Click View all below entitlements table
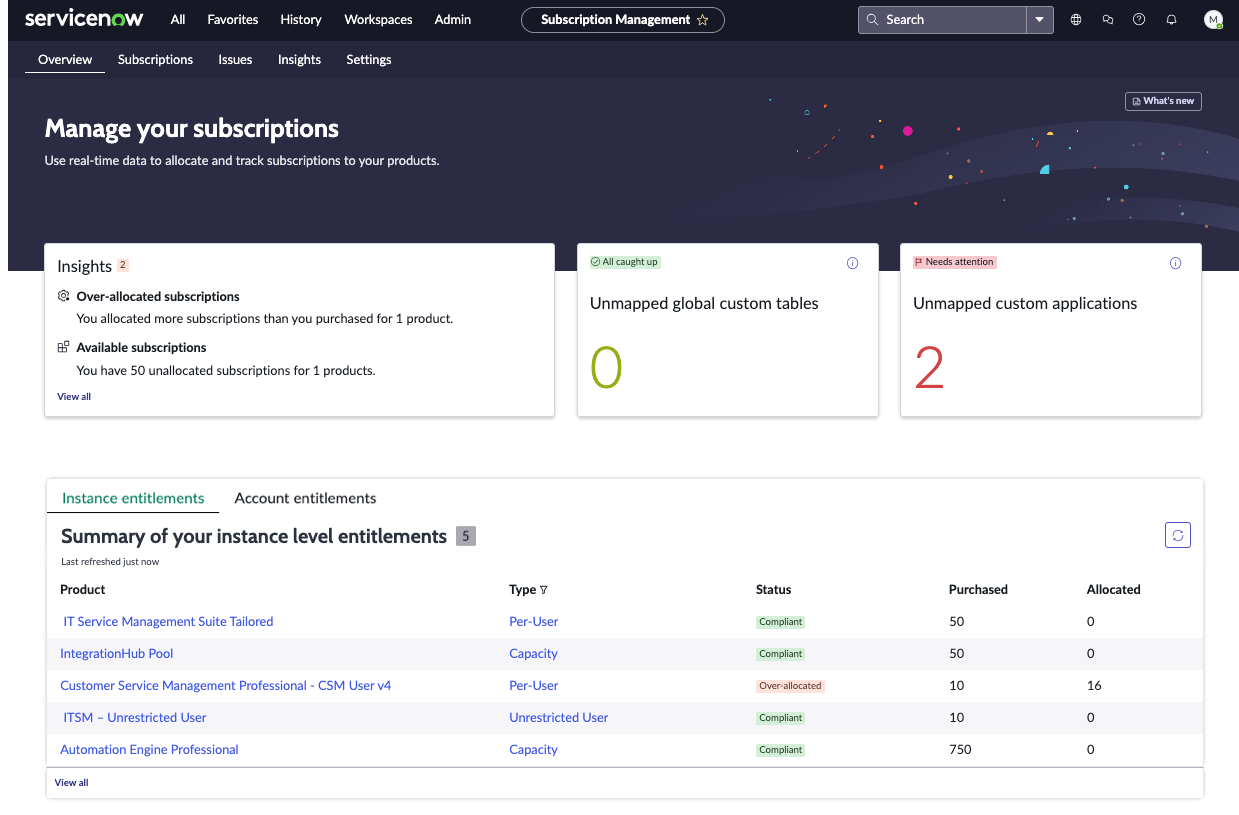The image size is (1239, 815). (x=71, y=783)
